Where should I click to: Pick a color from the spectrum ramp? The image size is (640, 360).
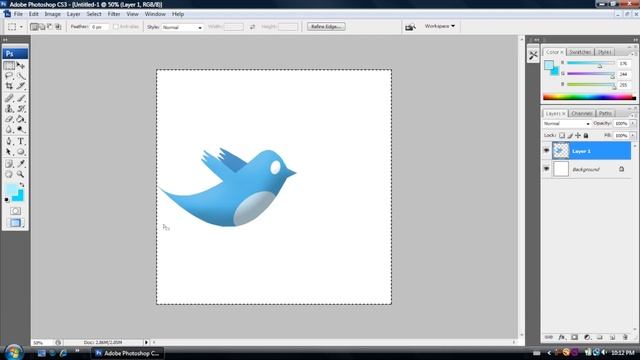click(x=589, y=97)
